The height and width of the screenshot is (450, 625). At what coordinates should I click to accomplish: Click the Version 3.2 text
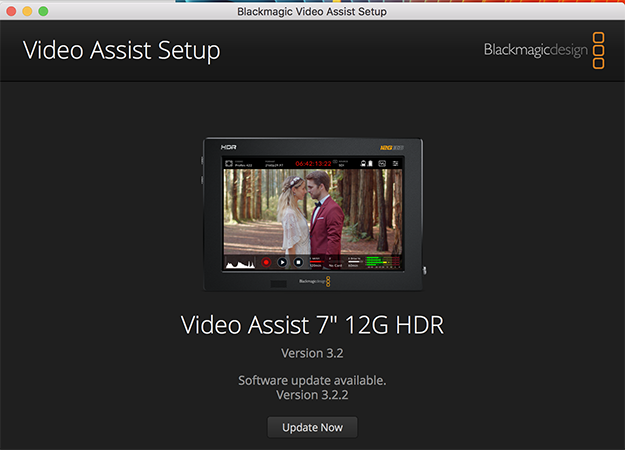(x=312, y=353)
